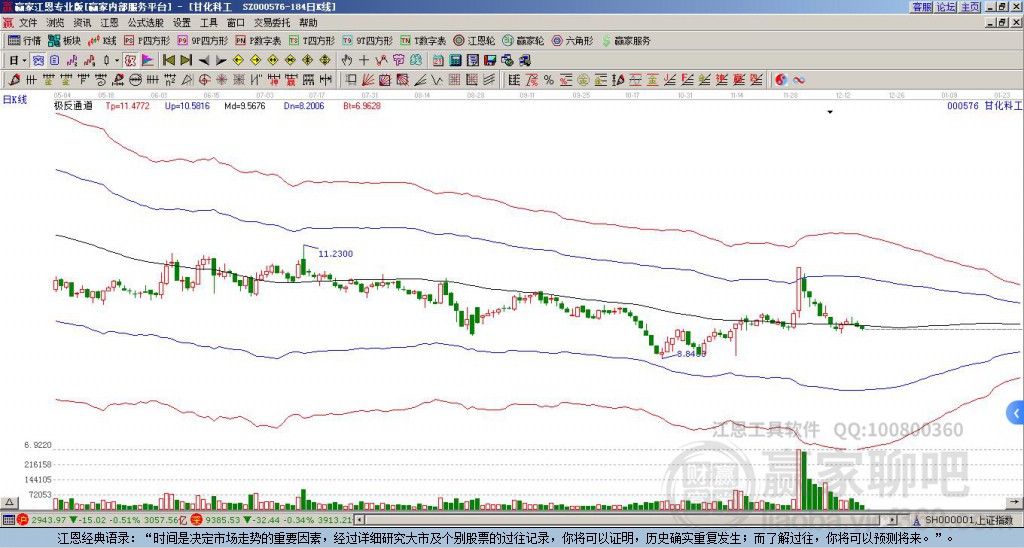This screenshot has width=1024, height=548.
Task: Open 赢家服务 service button
Action: coord(626,41)
